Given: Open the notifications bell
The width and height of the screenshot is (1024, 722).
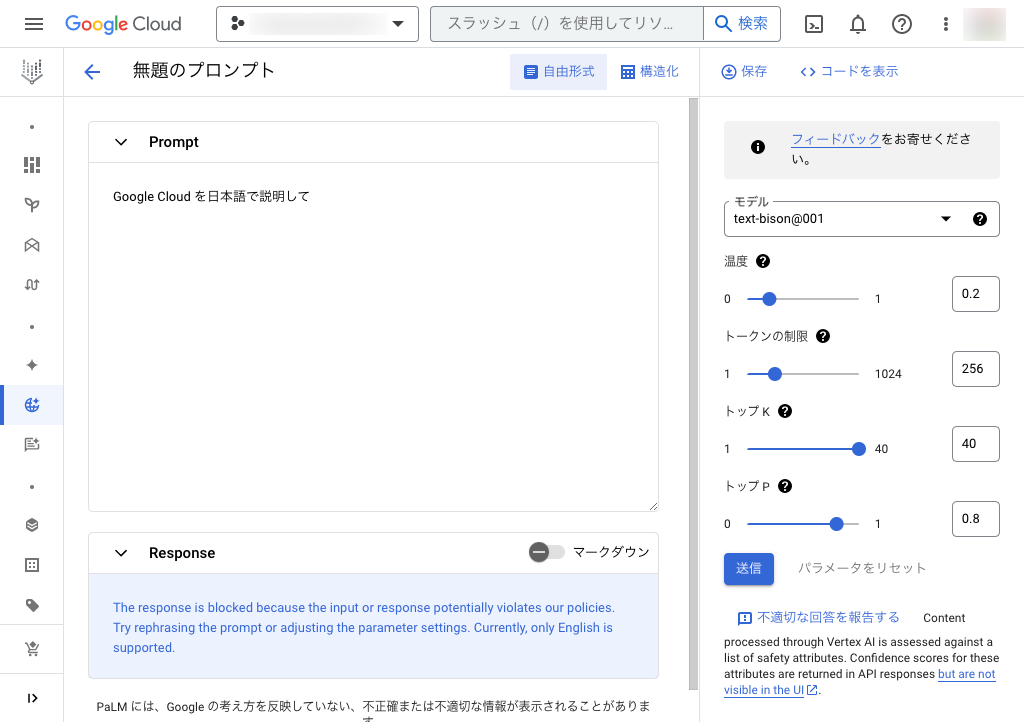Looking at the screenshot, I should [x=858, y=24].
